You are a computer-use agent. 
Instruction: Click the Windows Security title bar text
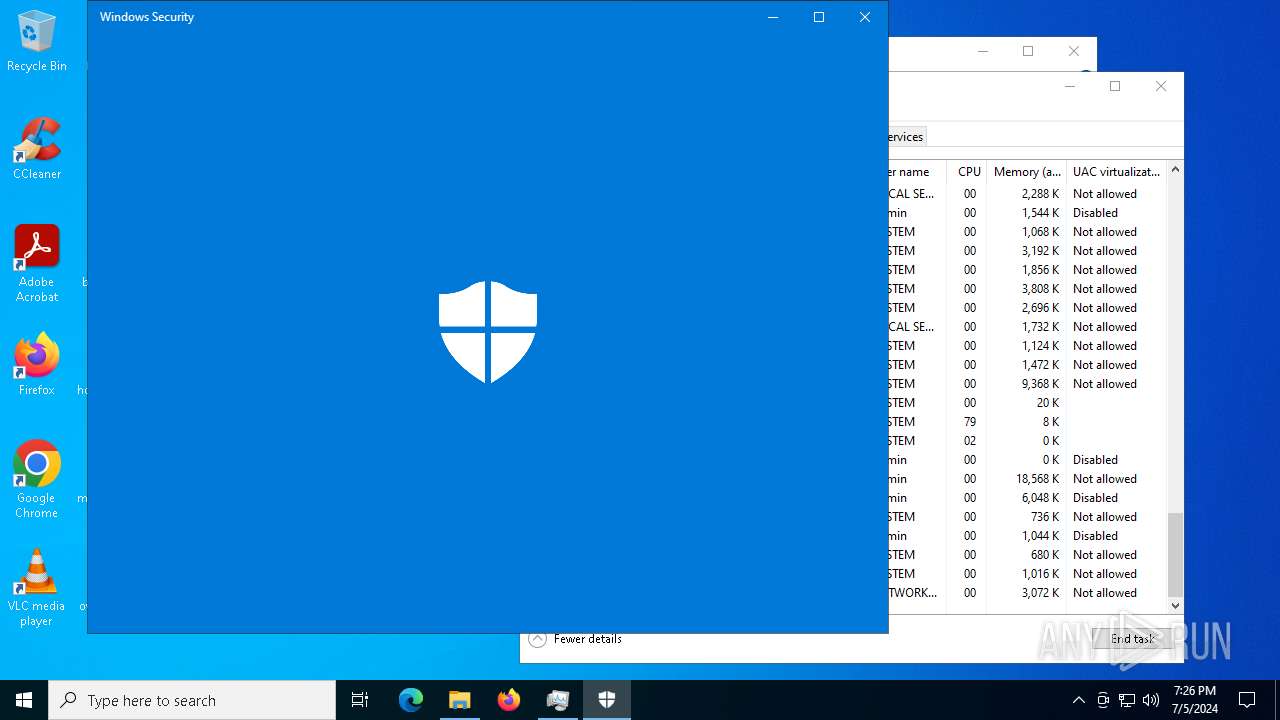[147, 17]
